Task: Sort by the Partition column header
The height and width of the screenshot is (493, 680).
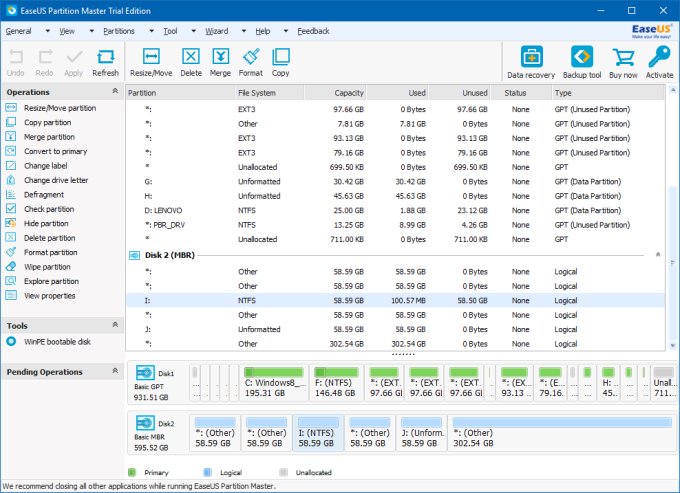Action: click(180, 93)
